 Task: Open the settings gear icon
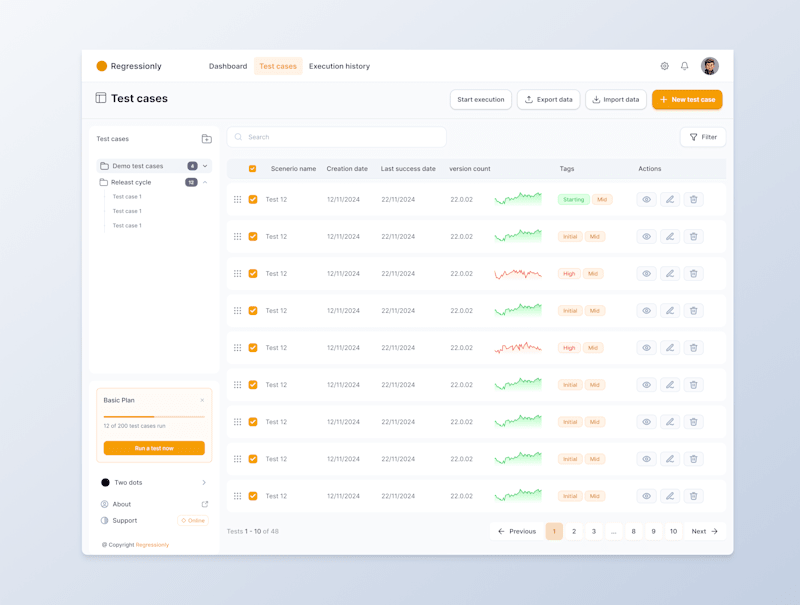click(664, 66)
